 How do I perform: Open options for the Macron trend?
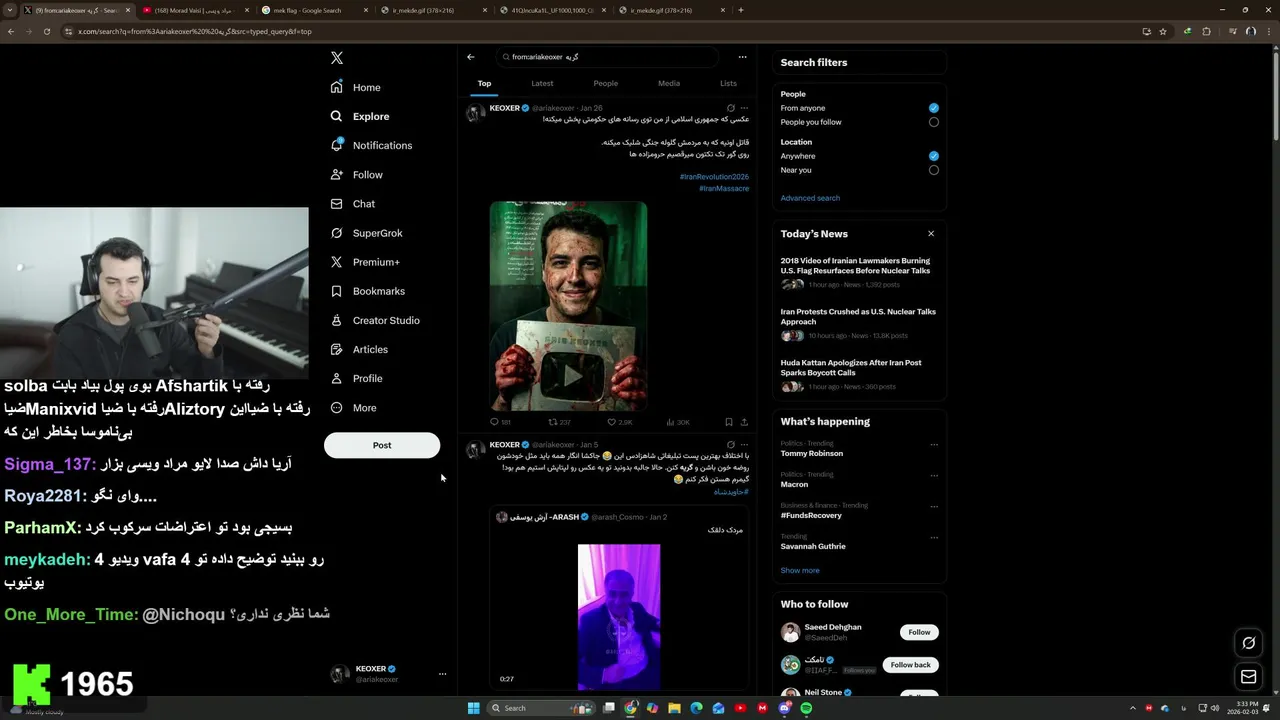(x=934, y=476)
